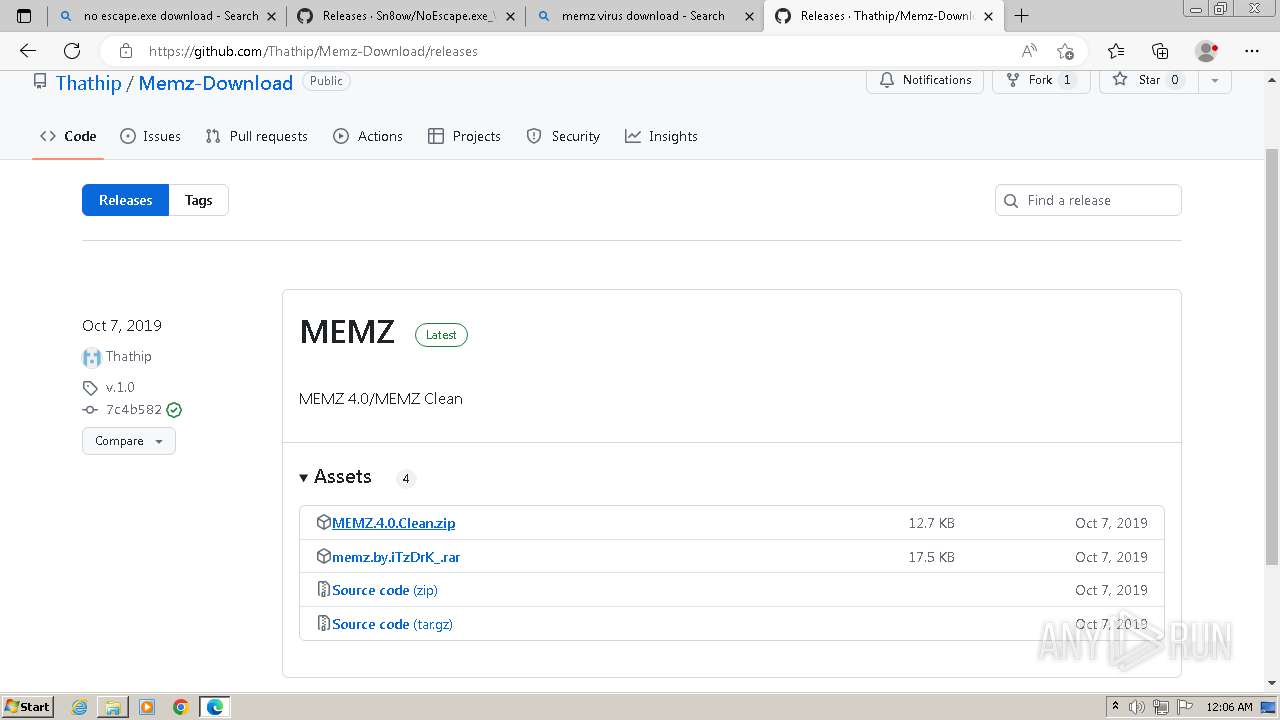Viewport: 1280px width, 720px height.
Task: Click the Notifications button
Action: tap(925, 80)
